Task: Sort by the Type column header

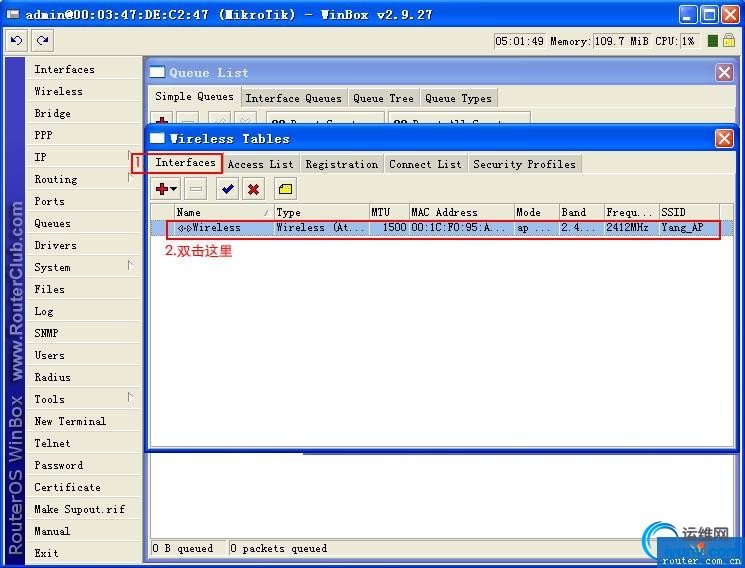Action: [x=322, y=212]
